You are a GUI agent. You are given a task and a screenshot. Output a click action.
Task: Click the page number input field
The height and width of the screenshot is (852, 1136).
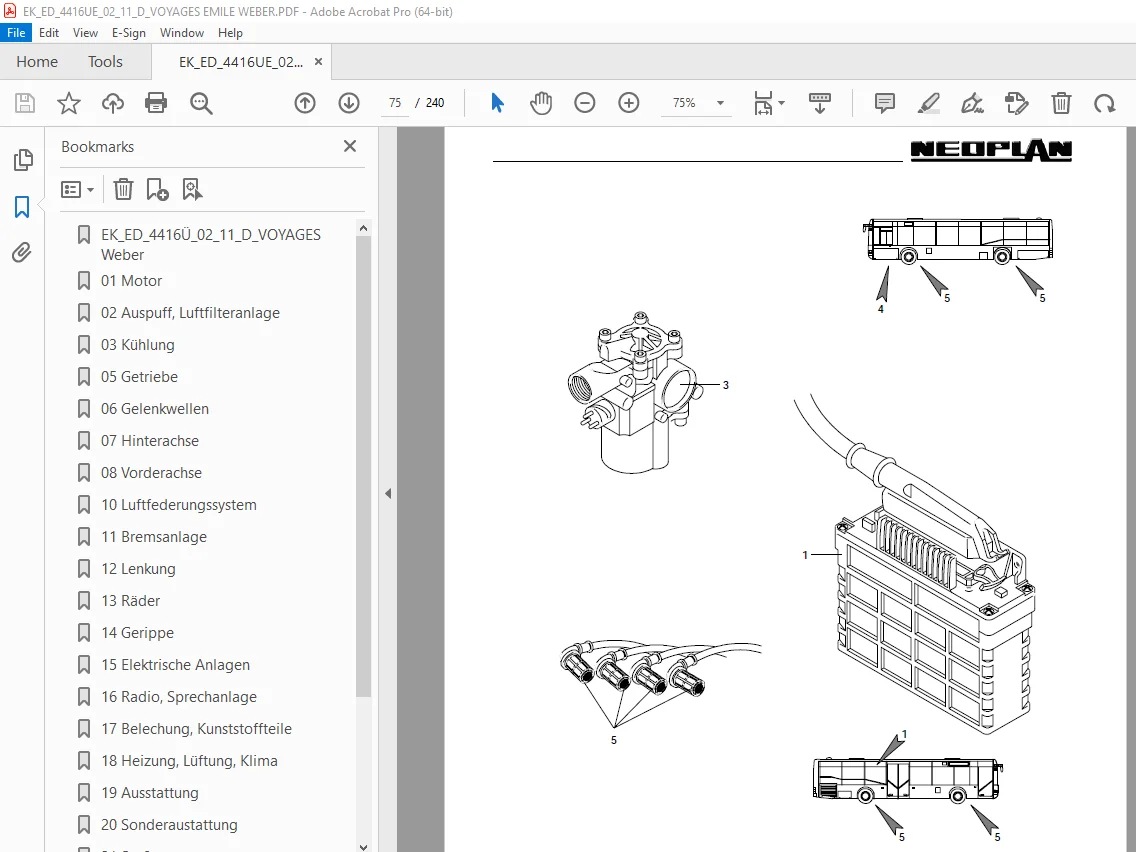pos(395,103)
